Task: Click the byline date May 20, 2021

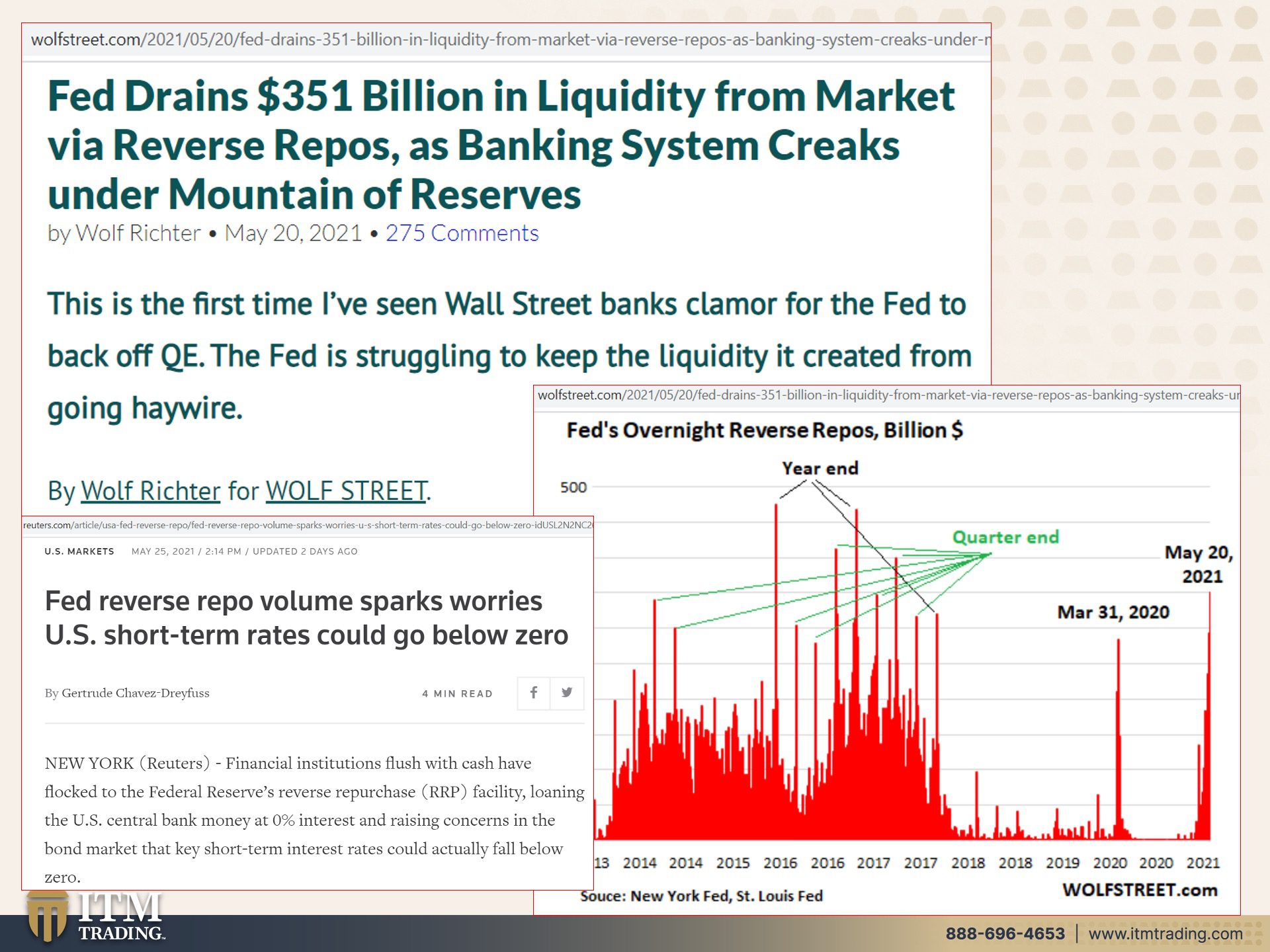Action: [293, 233]
